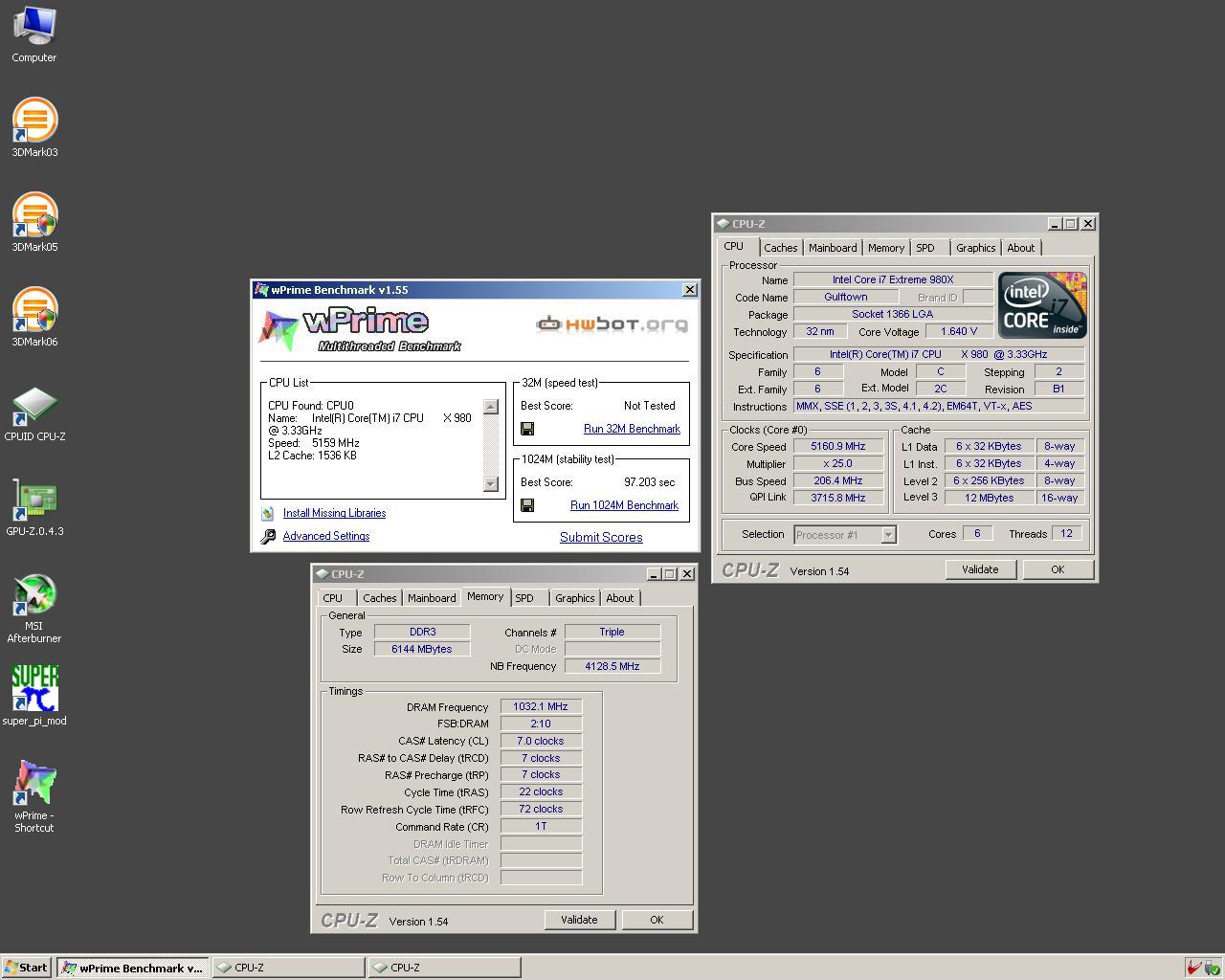Click the memory Size 6144 MBytes field

coord(422,649)
